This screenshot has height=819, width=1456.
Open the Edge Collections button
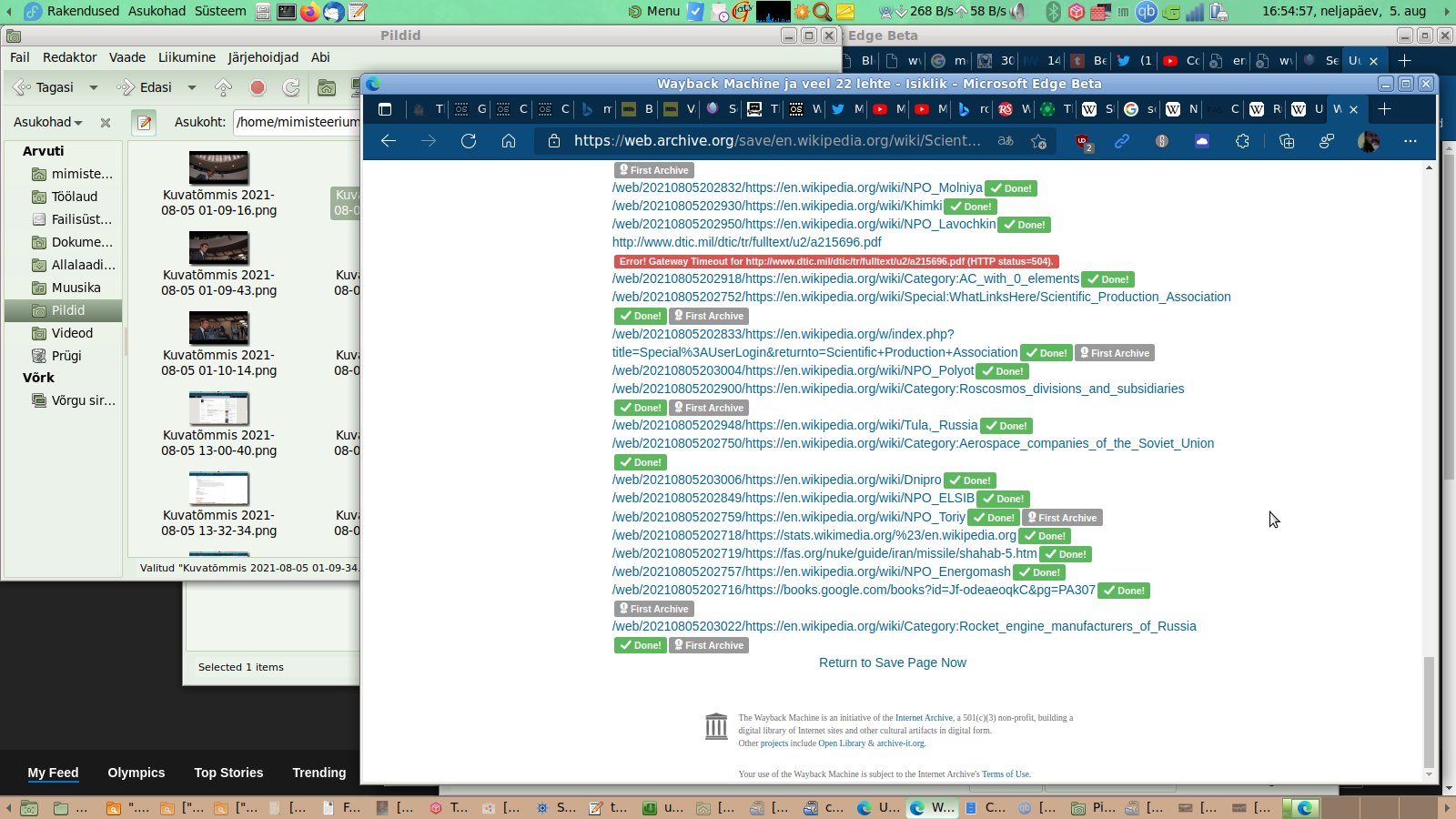tap(1286, 141)
